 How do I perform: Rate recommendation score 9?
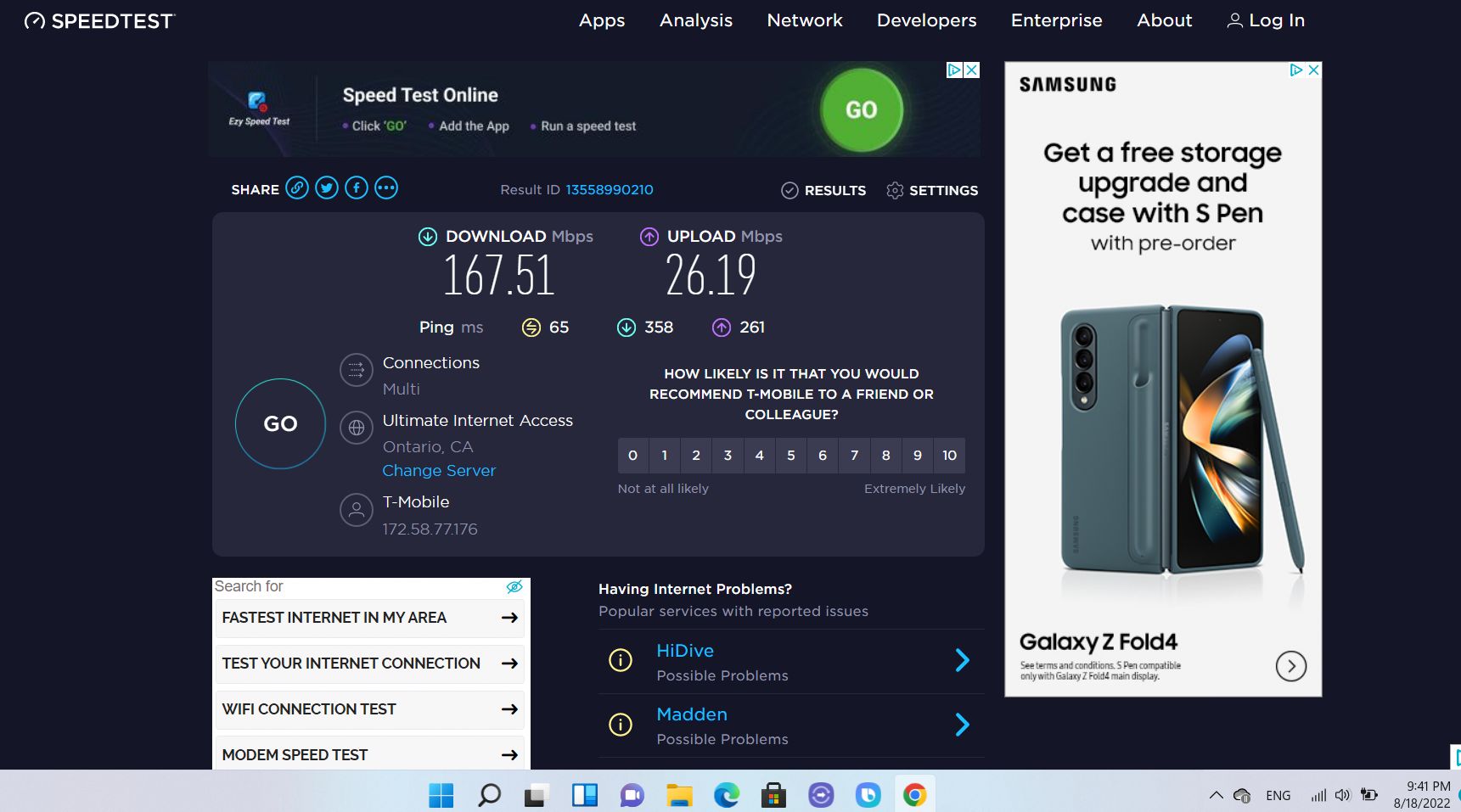click(918, 456)
